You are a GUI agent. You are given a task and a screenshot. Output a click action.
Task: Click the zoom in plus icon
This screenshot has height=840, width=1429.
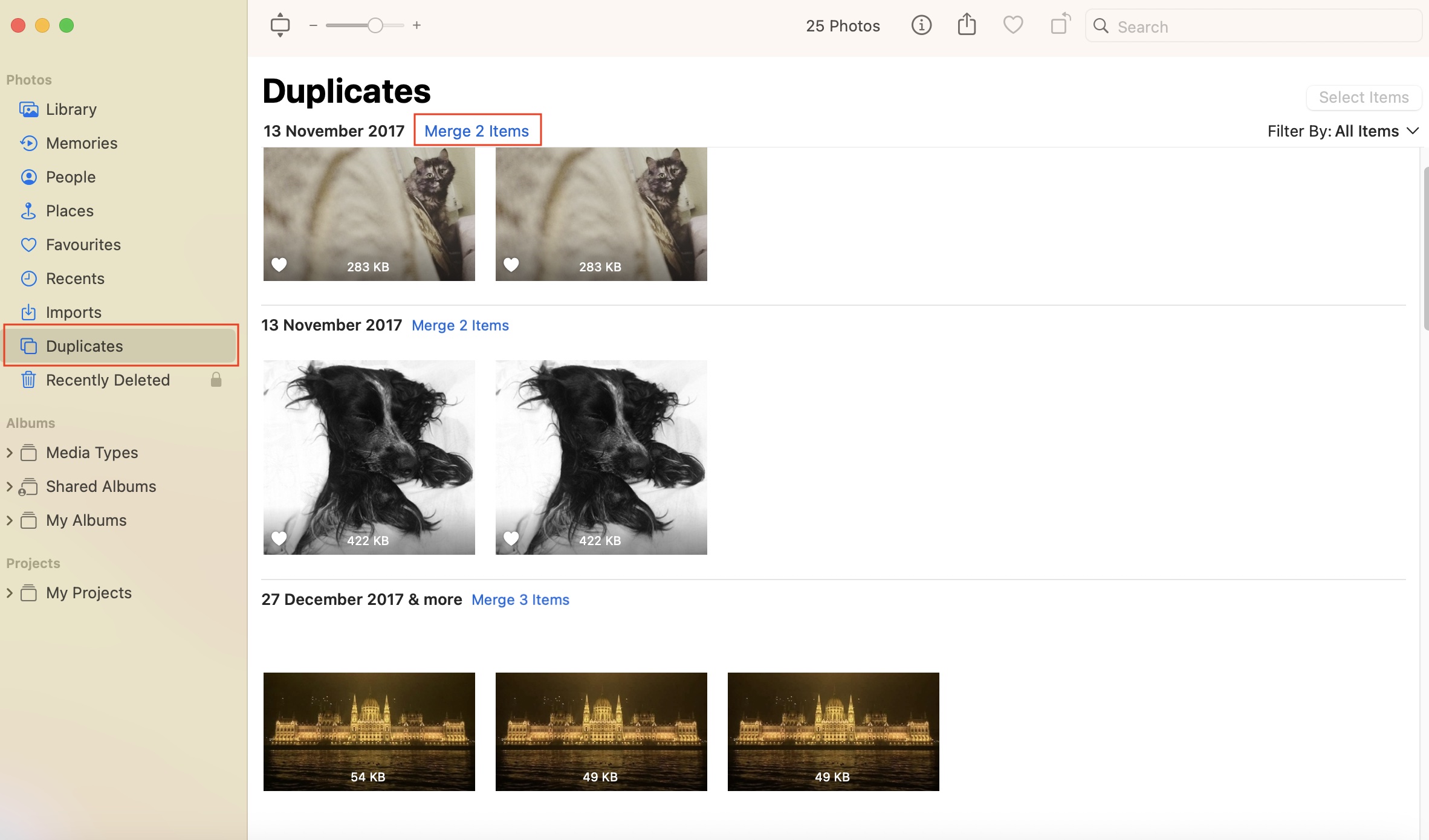click(x=416, y=25)
